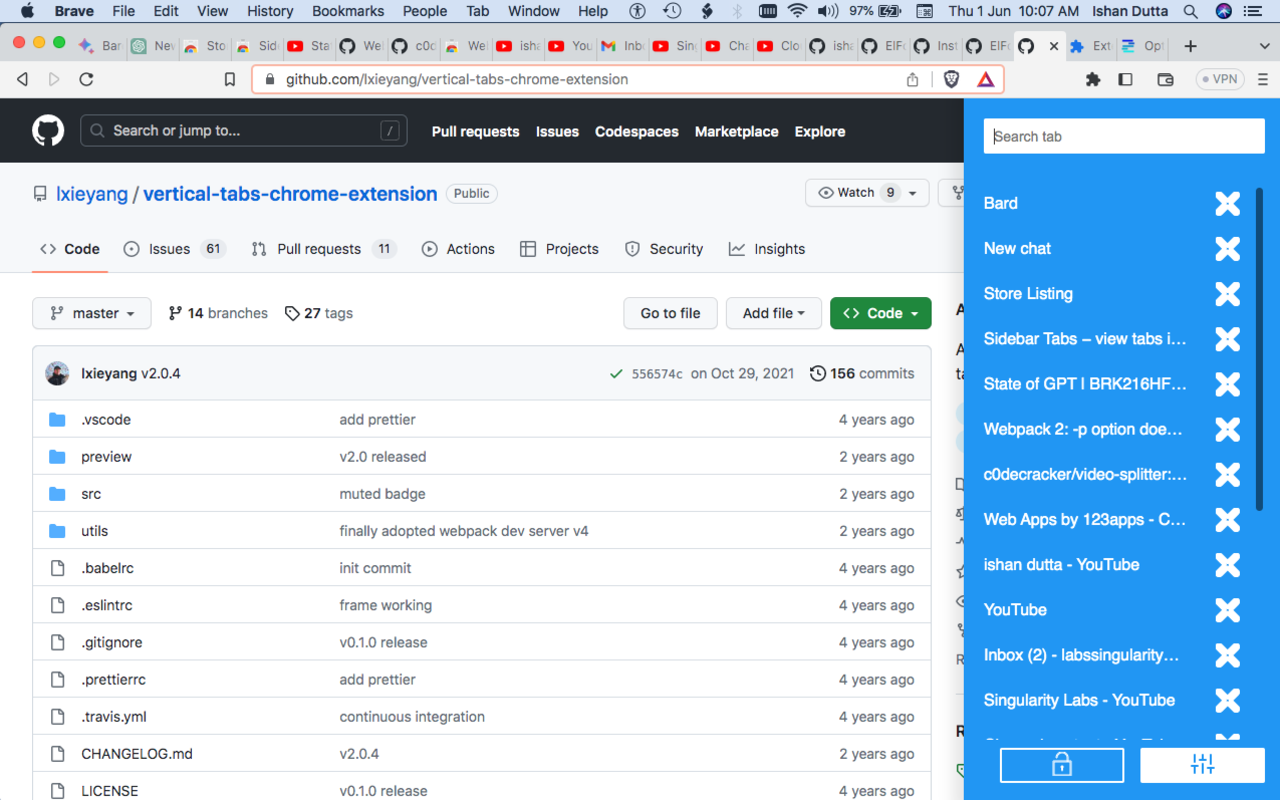Close the Bard tab
1280x800 pixels.
click(x=1226, y=203)
